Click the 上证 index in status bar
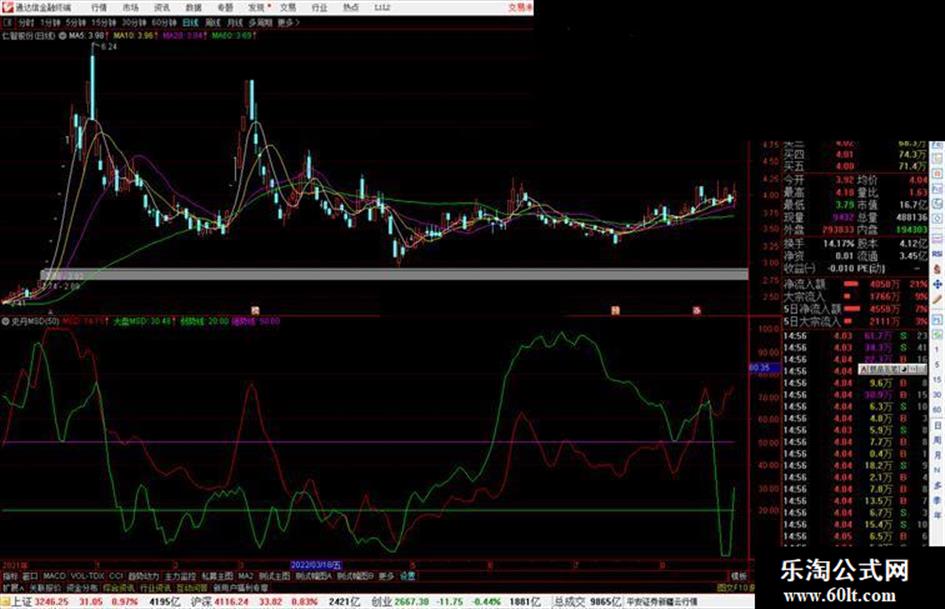This screenshot has width=945, height=609. coord(22,602)
